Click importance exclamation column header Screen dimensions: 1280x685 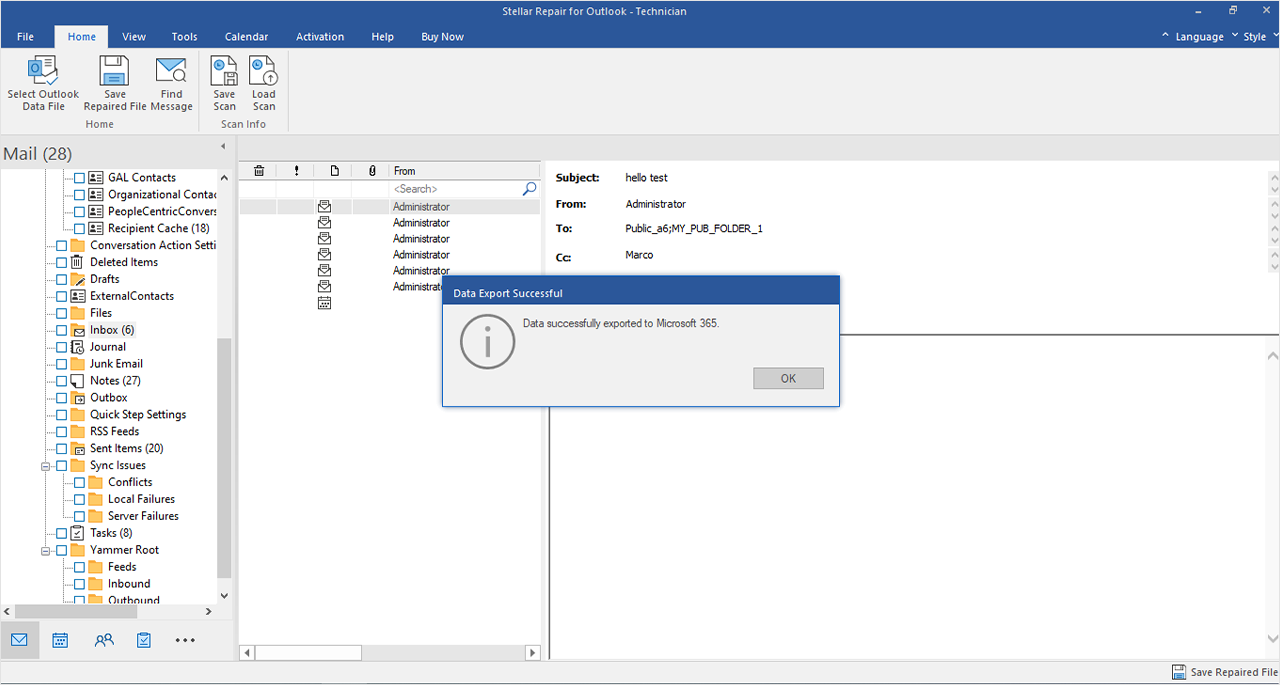pyautogui.click(x=297, y=171)
